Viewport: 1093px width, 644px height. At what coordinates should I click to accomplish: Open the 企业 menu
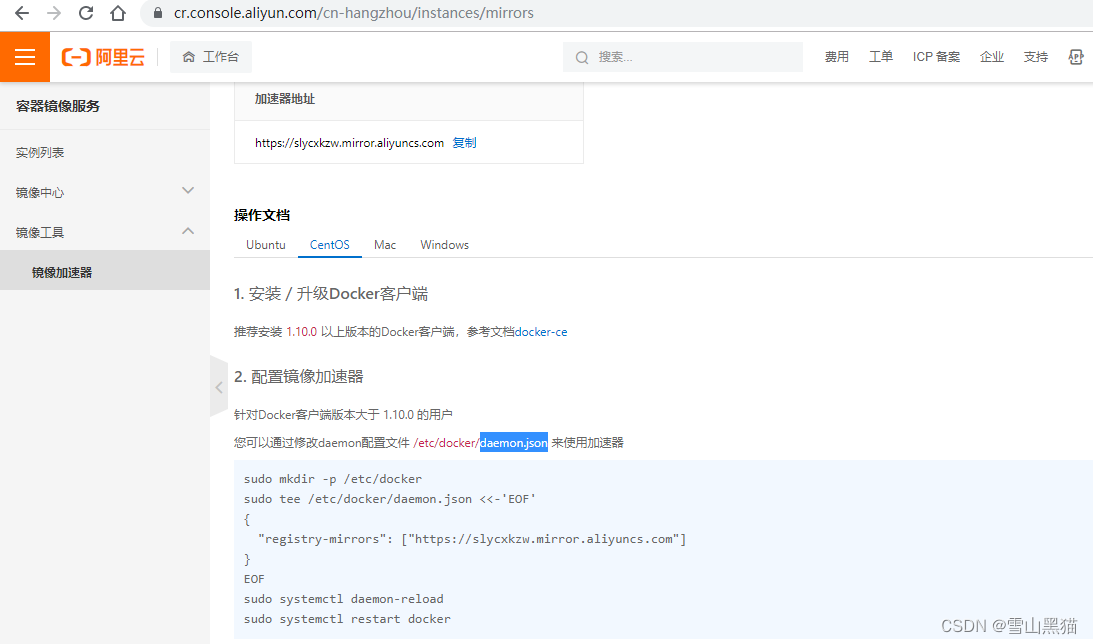coord(991,56)
